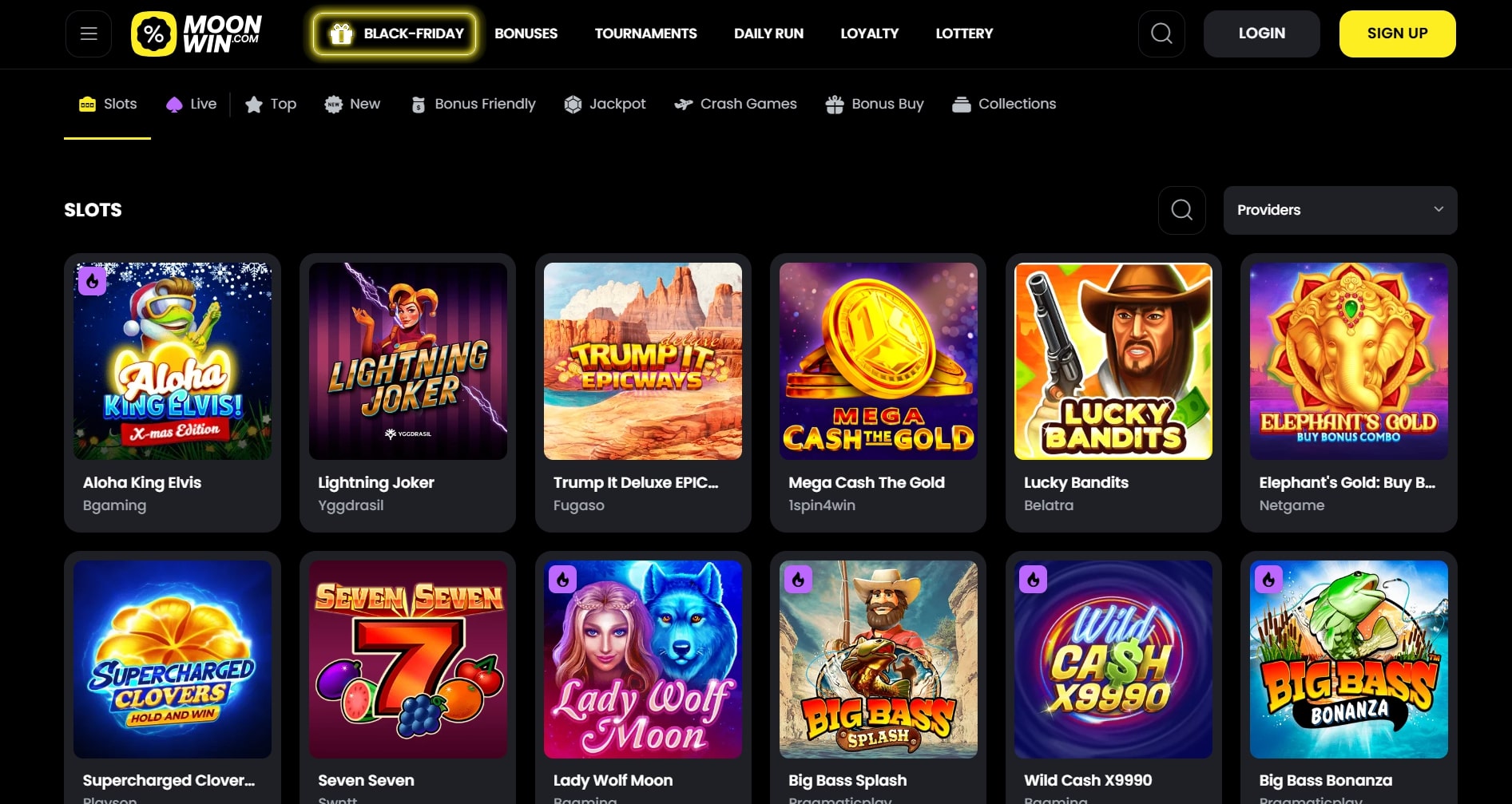The height and width of the screenshot is (804, 1512).
Task: Switch to the Live category tab
Action: click(x=192, y=104)
